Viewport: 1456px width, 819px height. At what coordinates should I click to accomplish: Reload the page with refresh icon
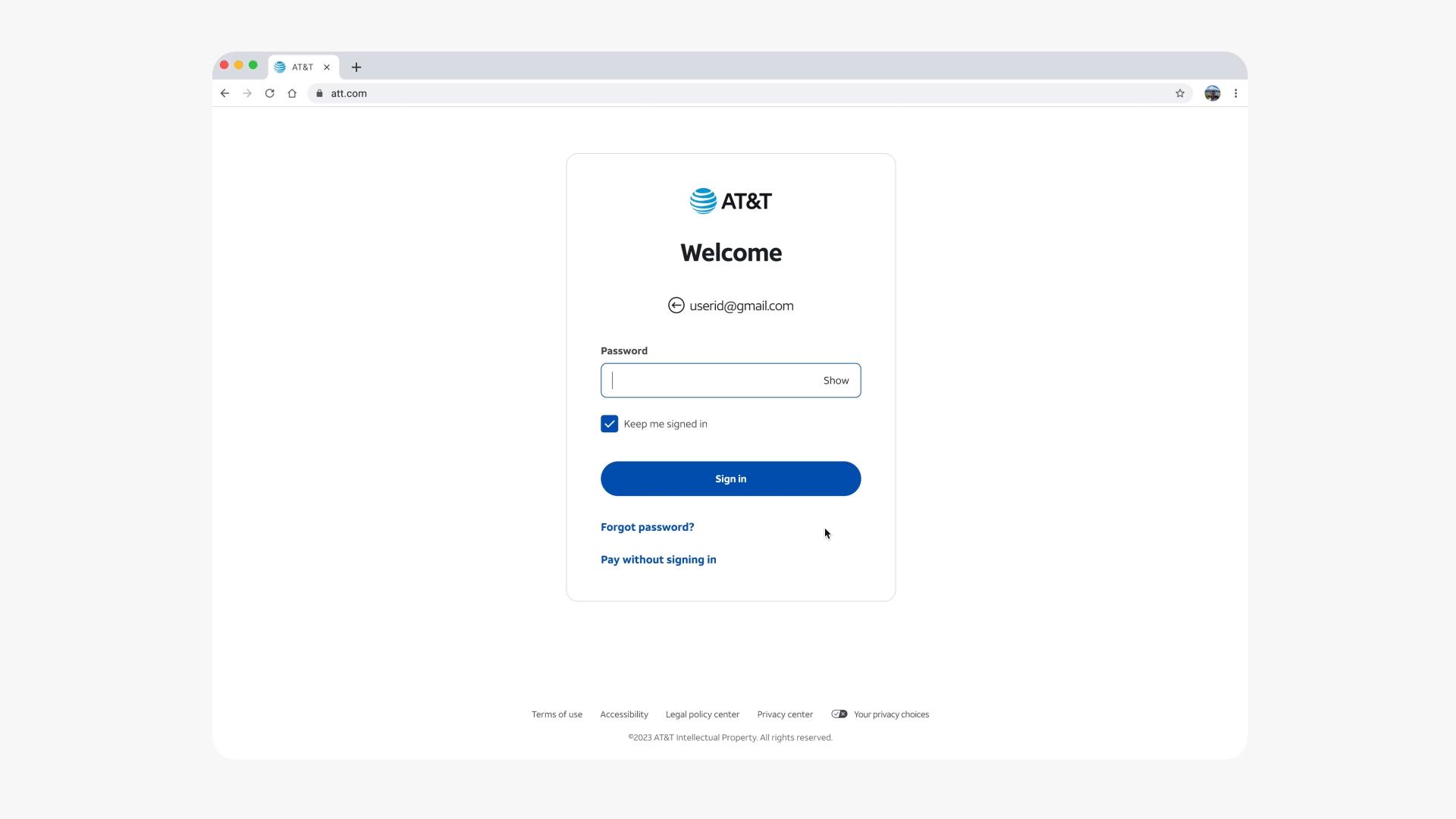pos(269,93)
